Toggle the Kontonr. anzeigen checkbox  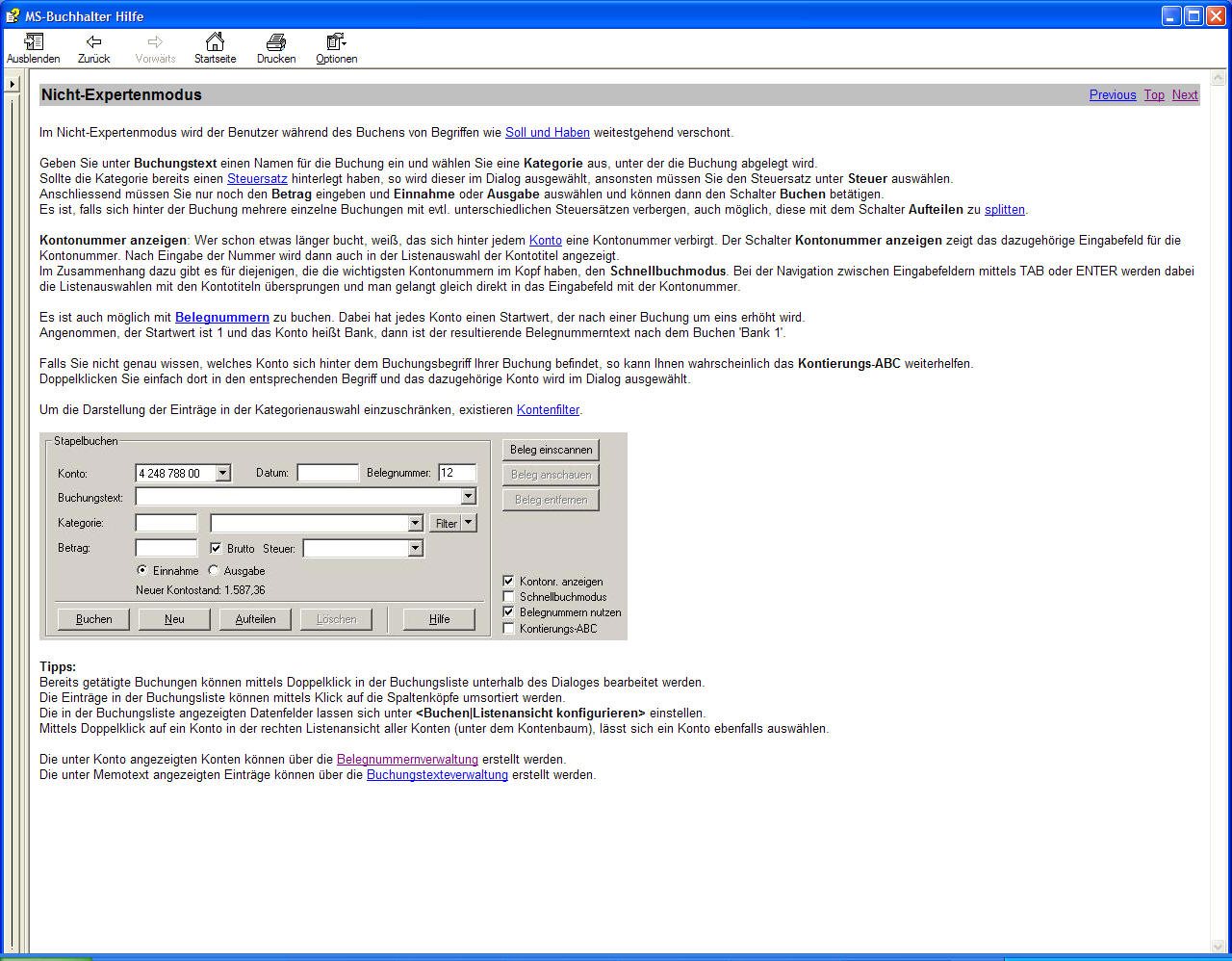click(x=509, y=581)
